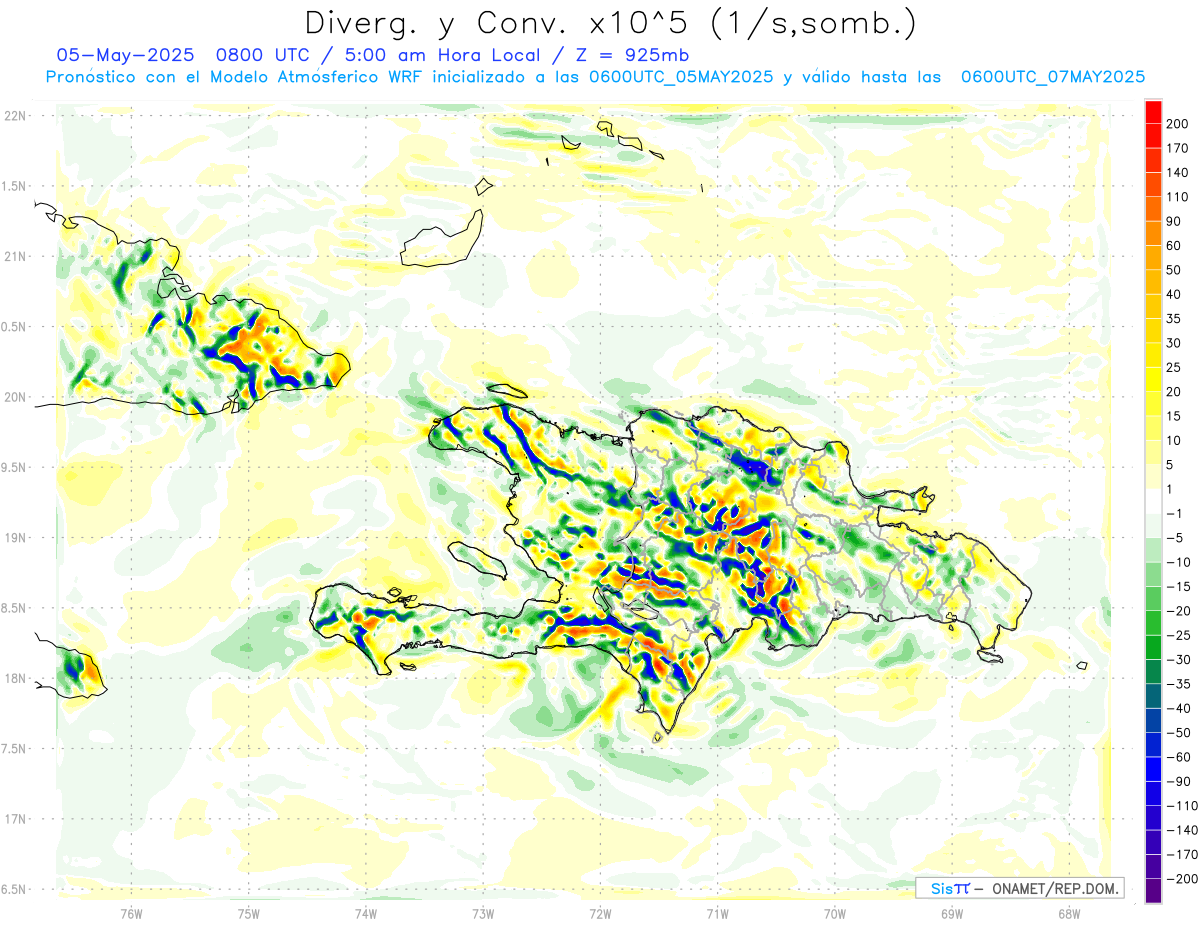
Task: Click the positive '30' colorbar label
Action: [x=1174, y=343]
